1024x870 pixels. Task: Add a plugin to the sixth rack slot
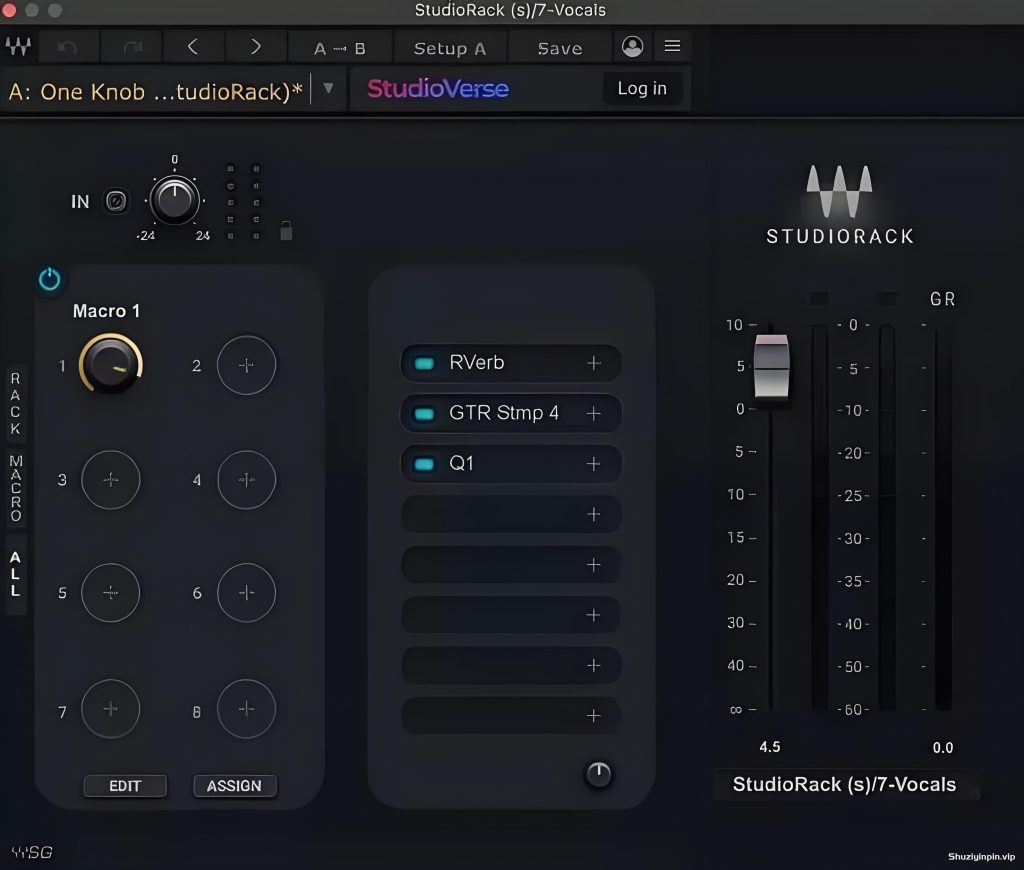pos(594,615)
